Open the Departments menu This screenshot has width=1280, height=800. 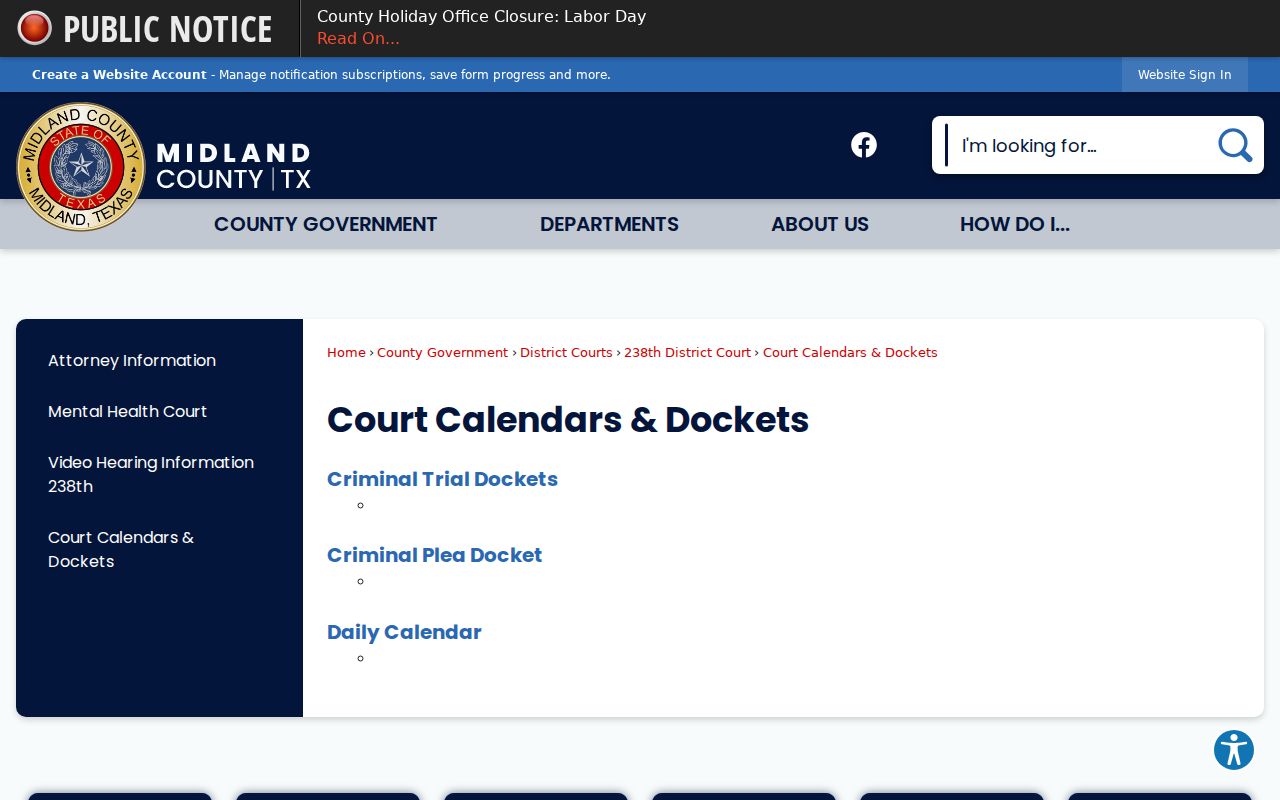(609, 224)
